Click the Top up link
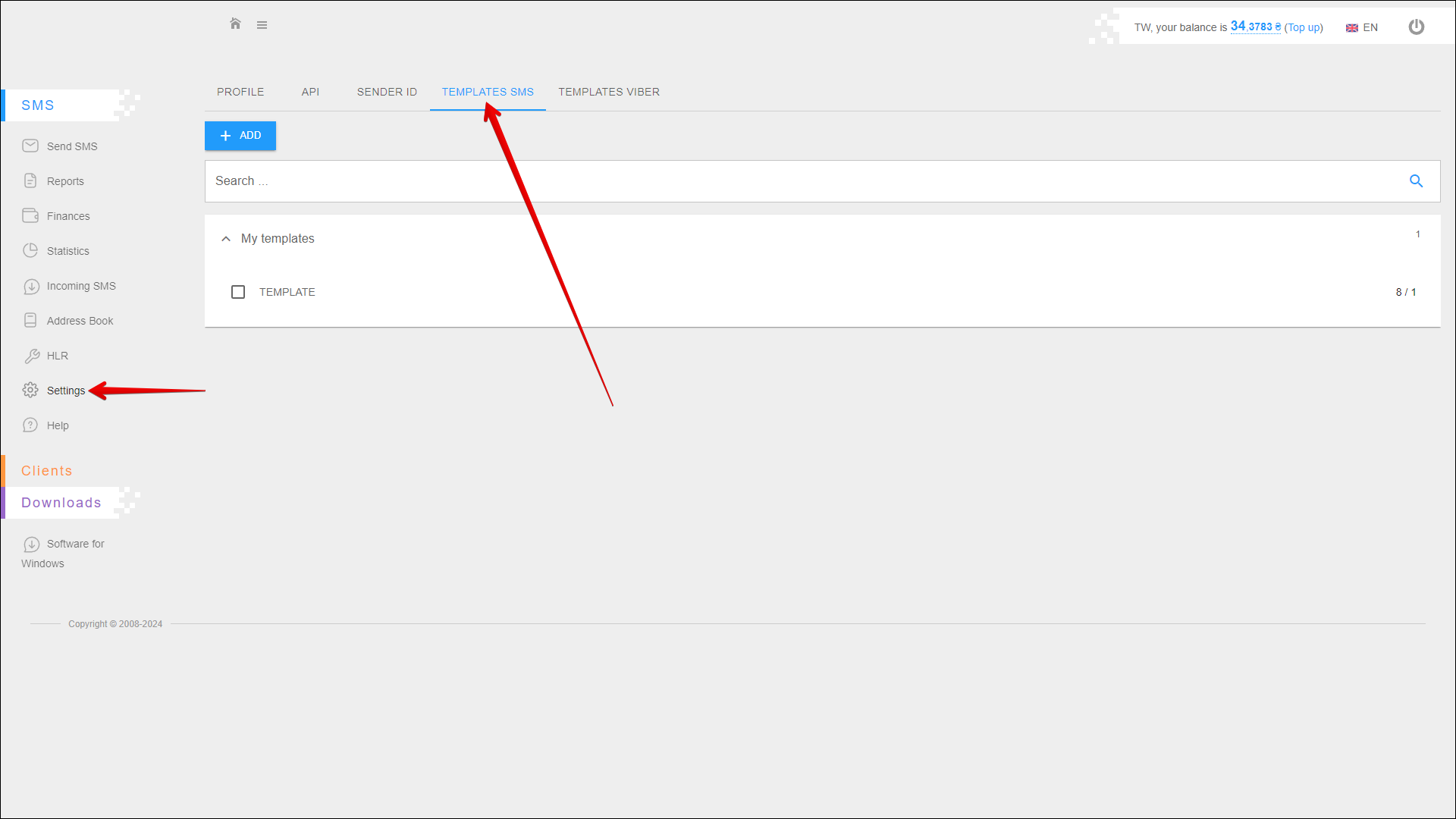 [1303, 28]
